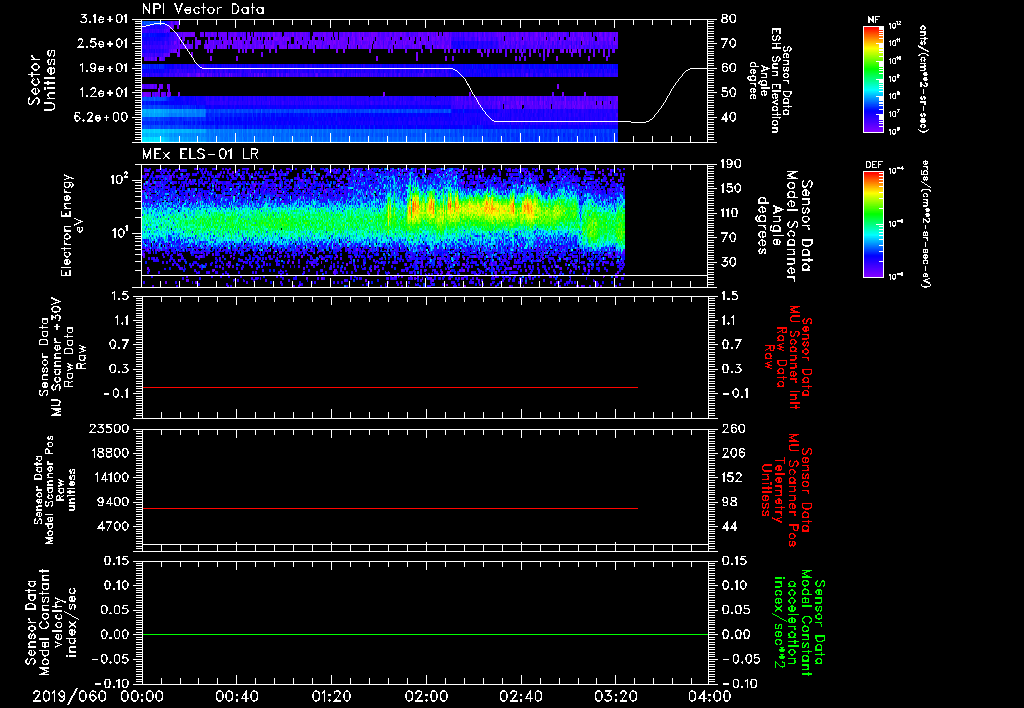The width and height of the screenshot is (1024, 708).
Task: Click the "23500" scanner position tick value
Action: tap(110, 428)
